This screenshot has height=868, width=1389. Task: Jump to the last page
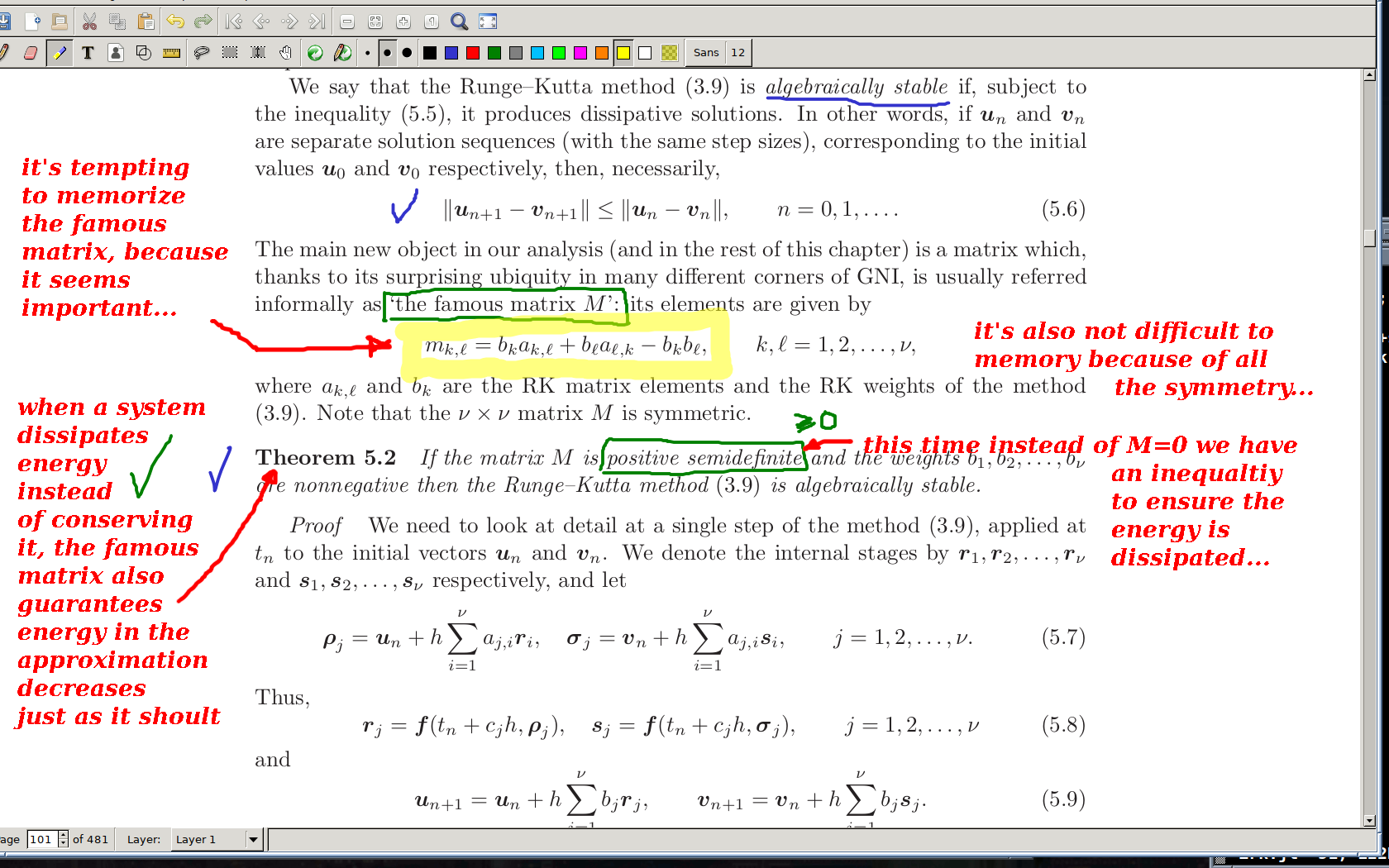coord(317,21)
